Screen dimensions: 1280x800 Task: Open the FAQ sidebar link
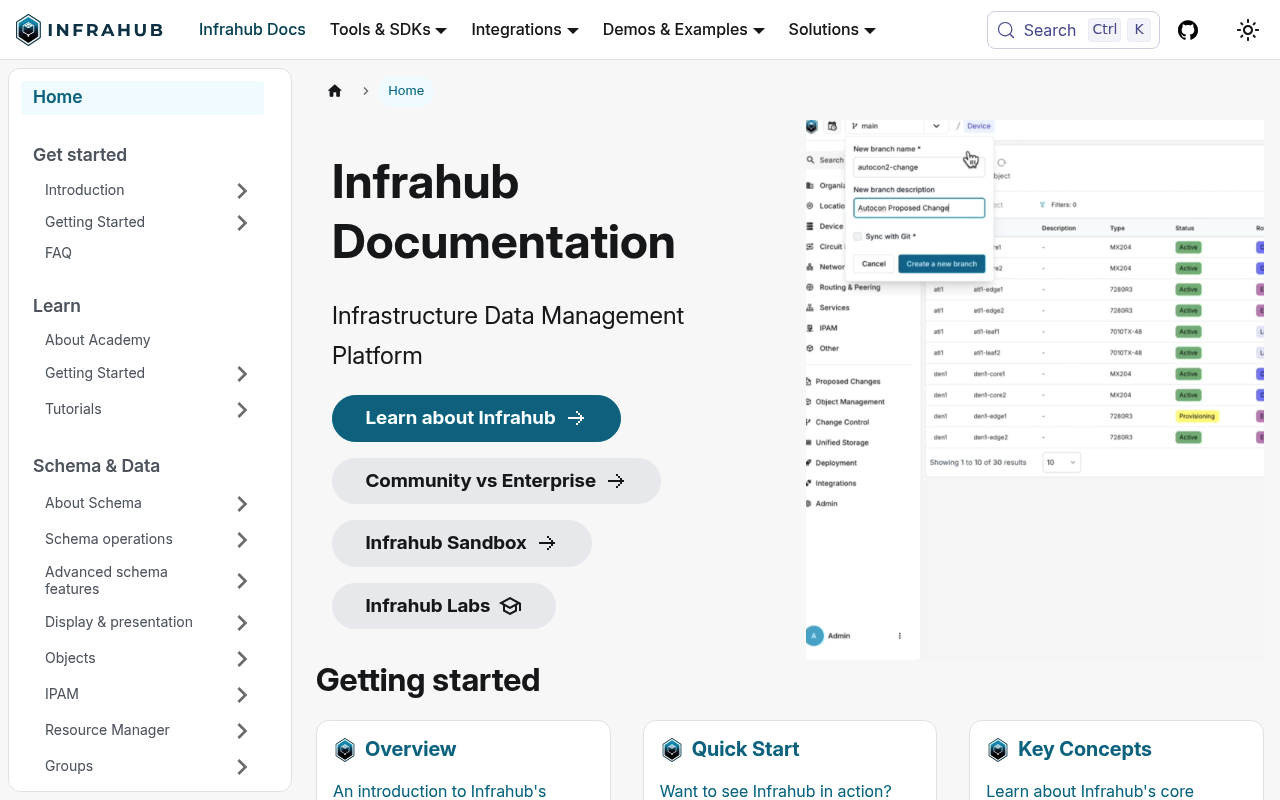tap(59, 253)
